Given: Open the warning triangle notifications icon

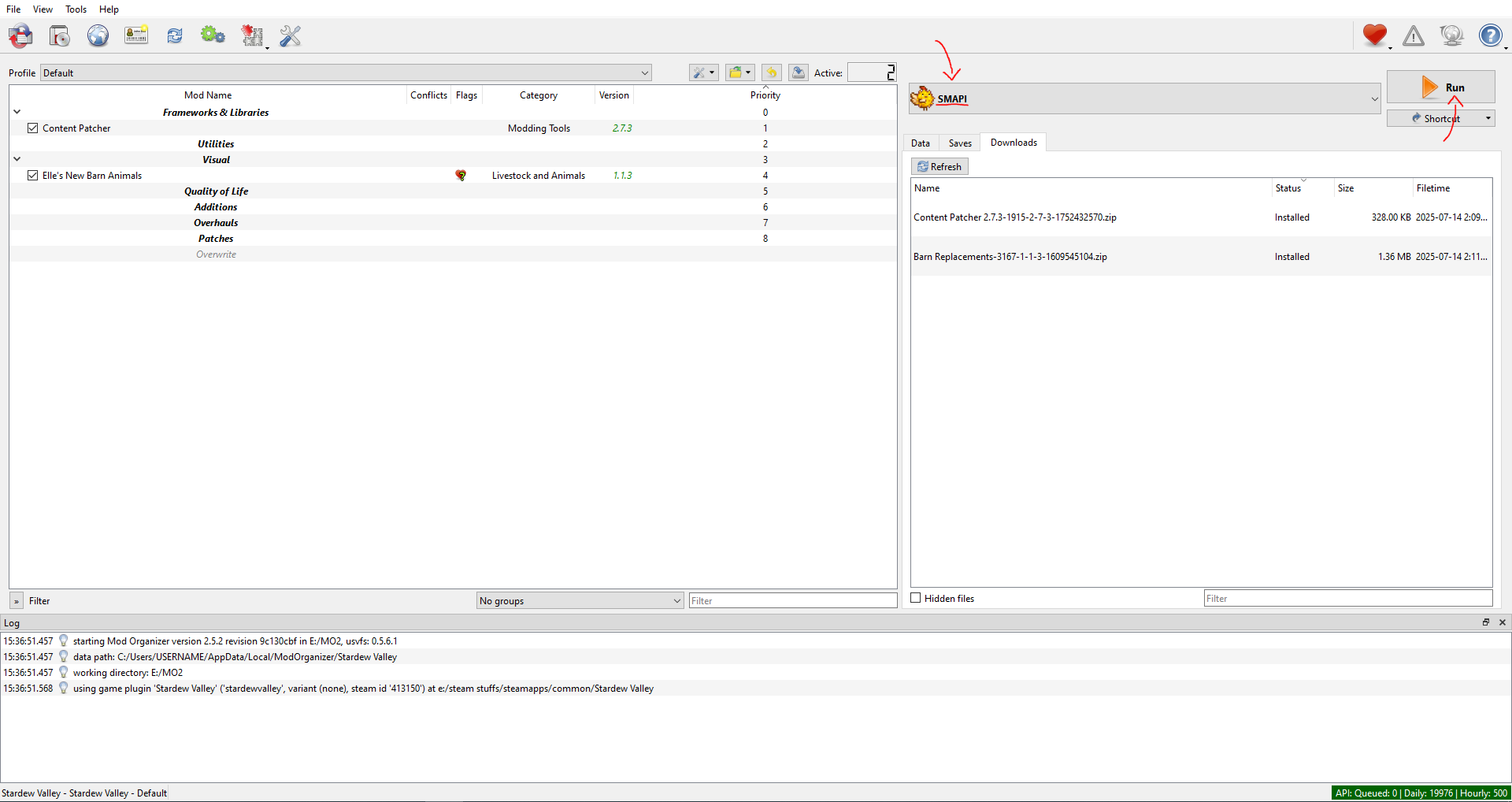Looking at the screenshot, I should click(x=1414, y=35).
